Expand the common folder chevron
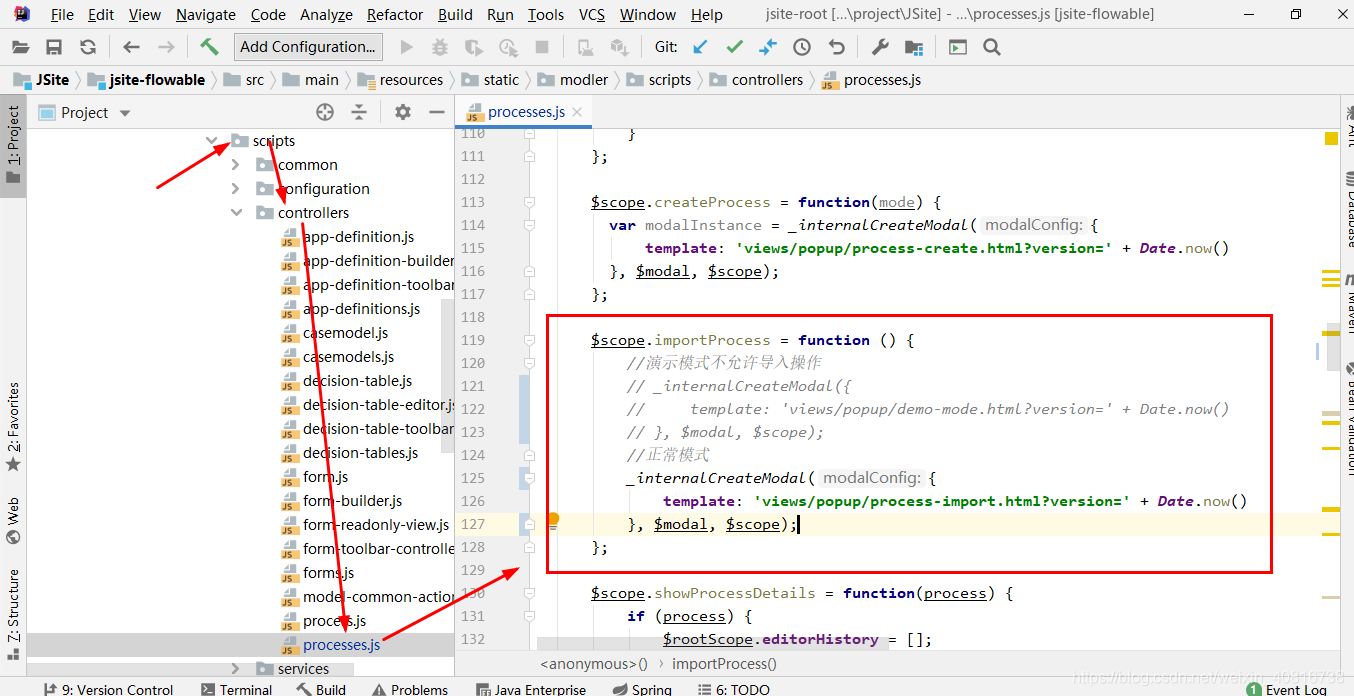Screen dimensions: 1354x696 tap(236, 165)
